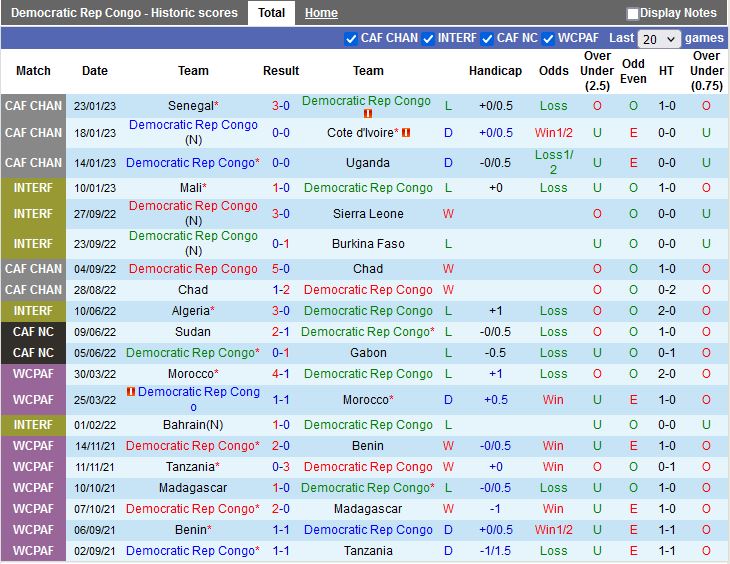Enable the Display Notes checkbox
The width and height of the screenshot is (730, 564).
pyautogui.click(x=633, y=14)
